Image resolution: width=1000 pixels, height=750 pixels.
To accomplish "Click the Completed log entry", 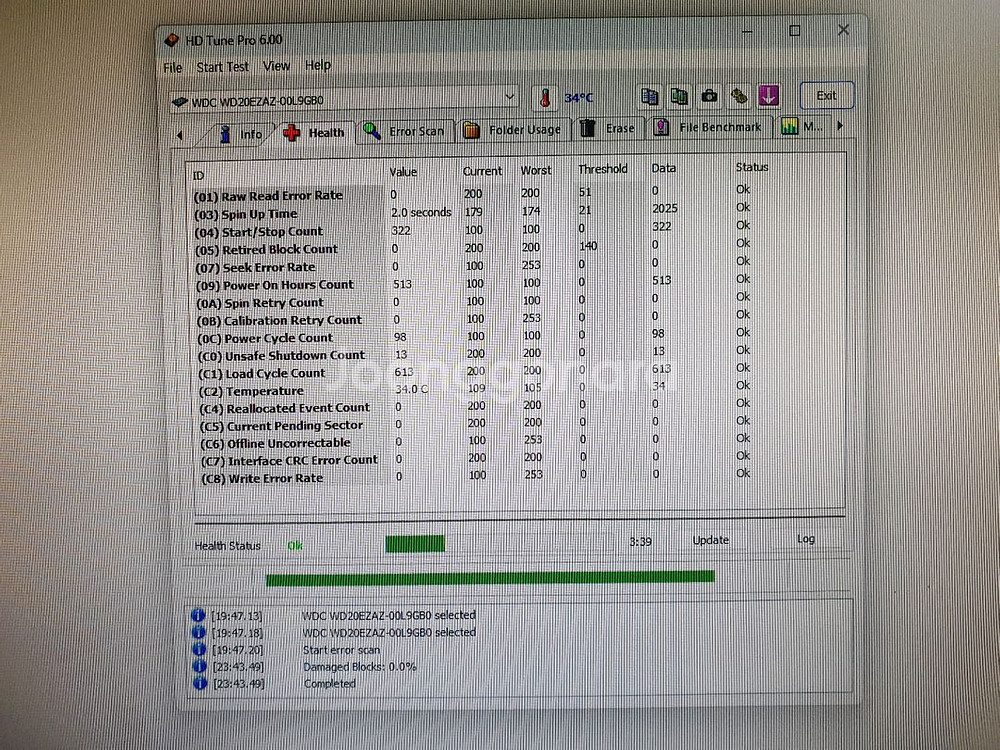I will click(x=330, y=683).
